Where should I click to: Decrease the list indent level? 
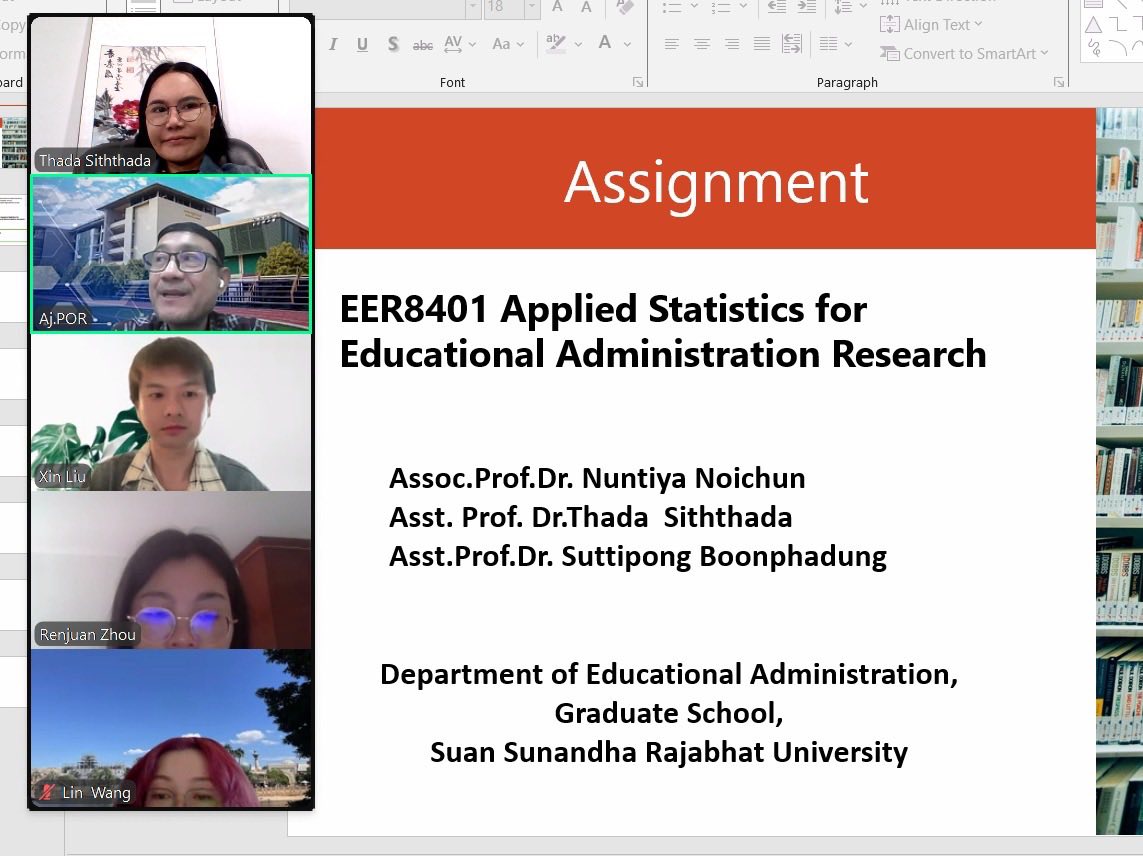click(776, 7)
